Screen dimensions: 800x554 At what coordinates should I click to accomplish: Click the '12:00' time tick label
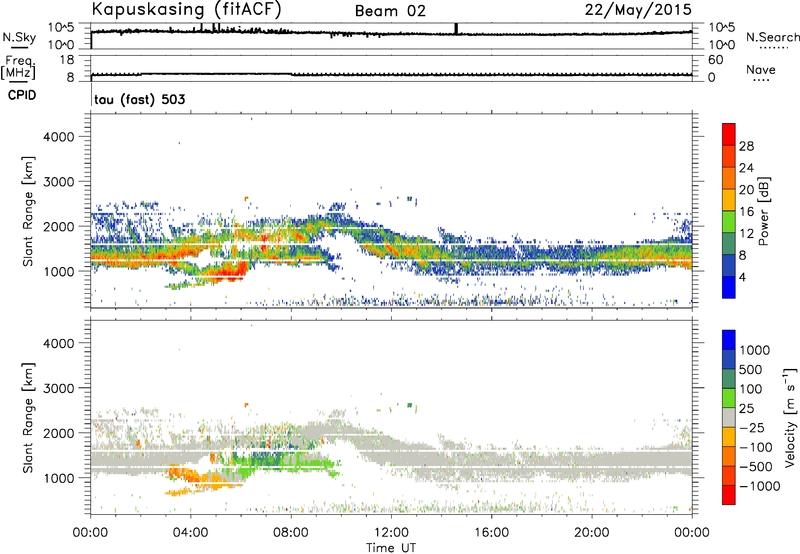(x=391, y=533)
